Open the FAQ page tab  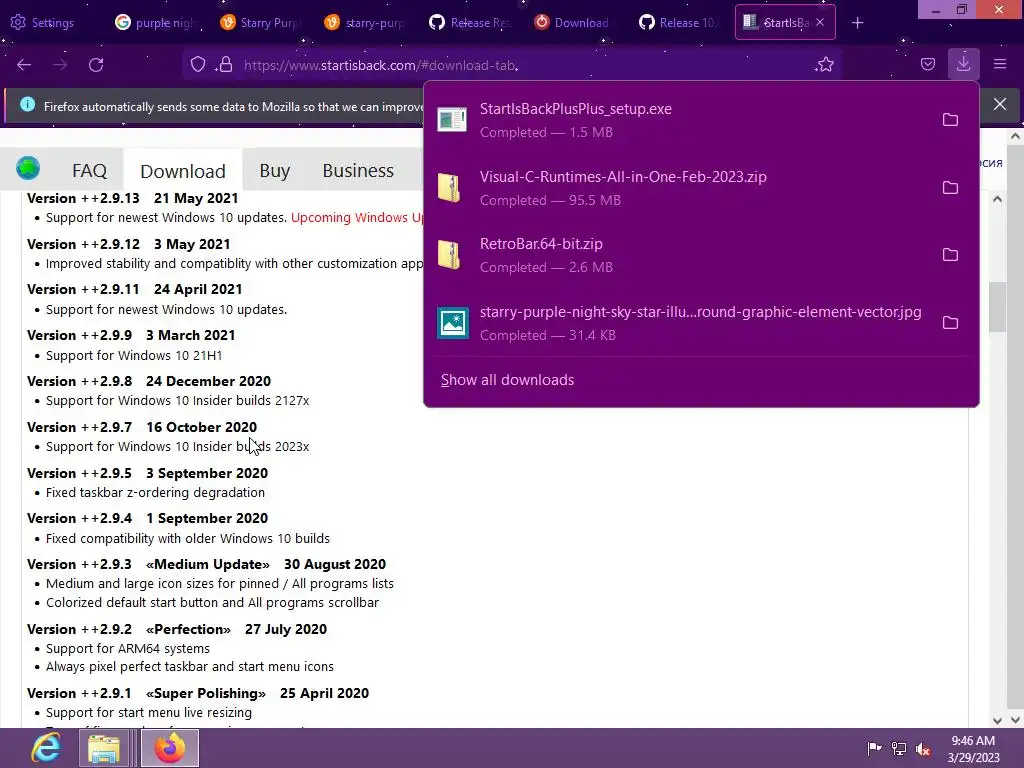point(89,170)
